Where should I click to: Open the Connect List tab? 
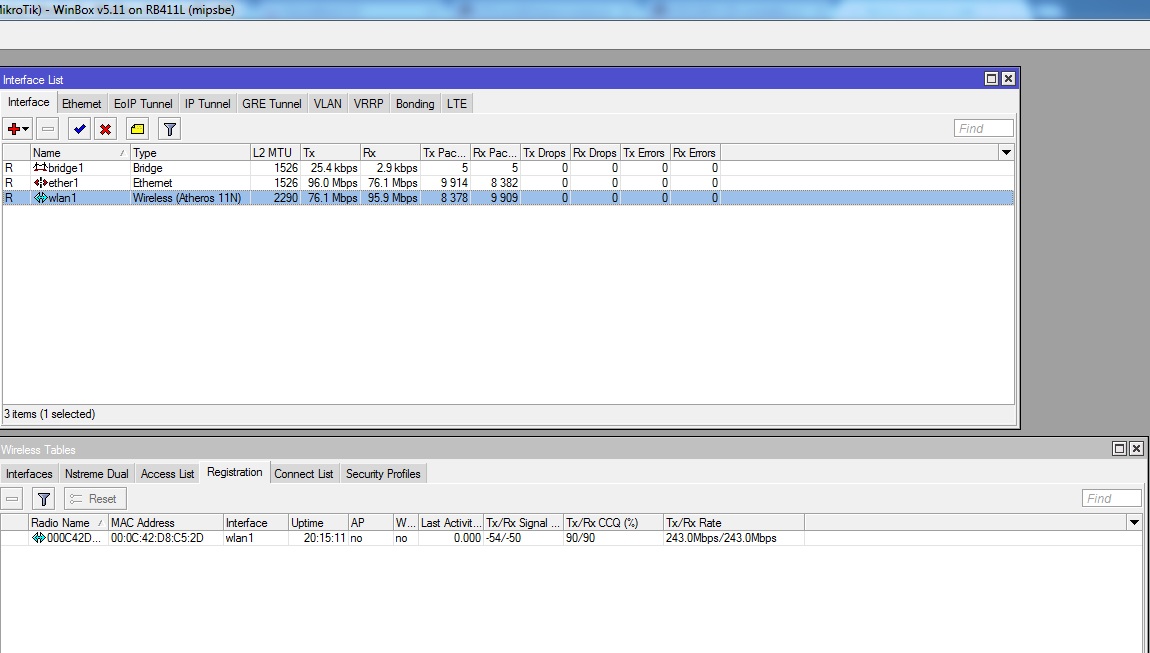click(304, 474)
